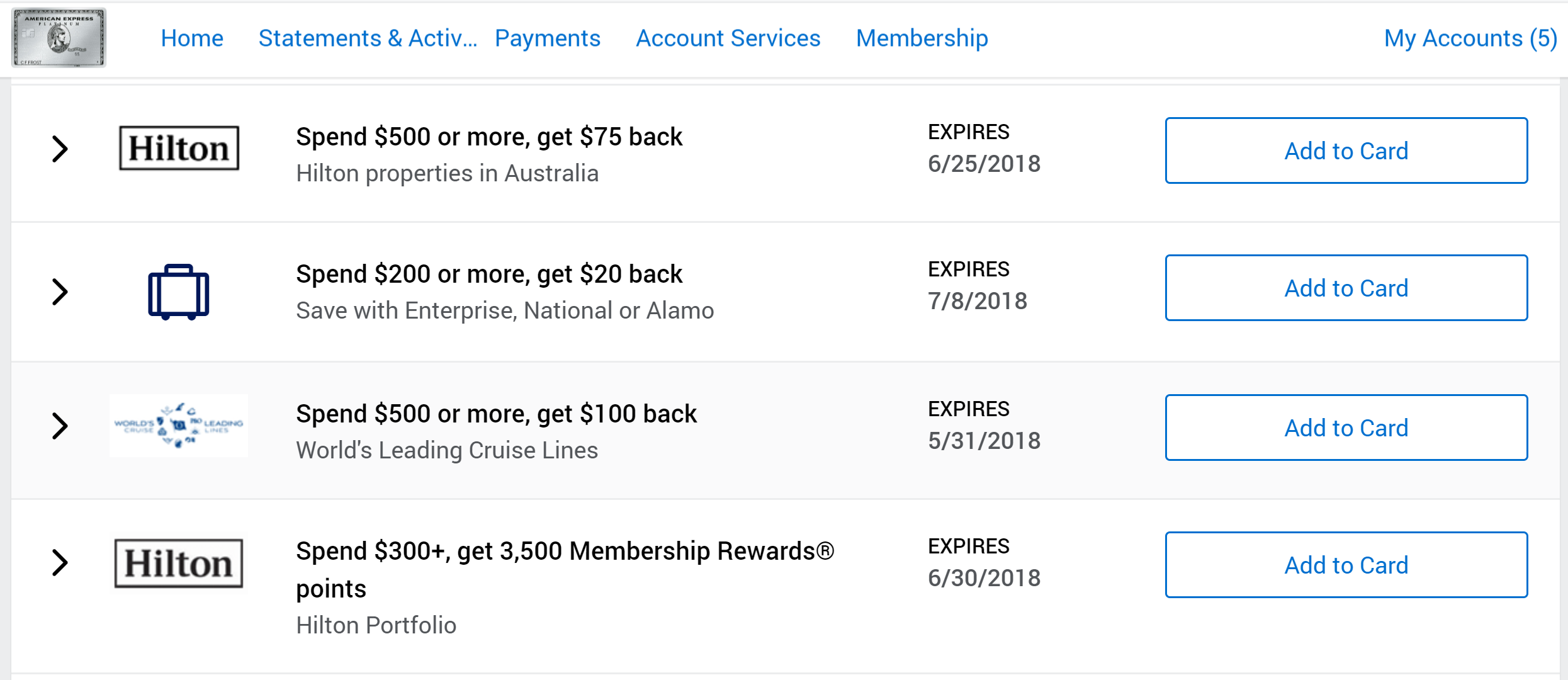
Task: Click the American Express Platinum card image
Action: [x=59, y=38]
